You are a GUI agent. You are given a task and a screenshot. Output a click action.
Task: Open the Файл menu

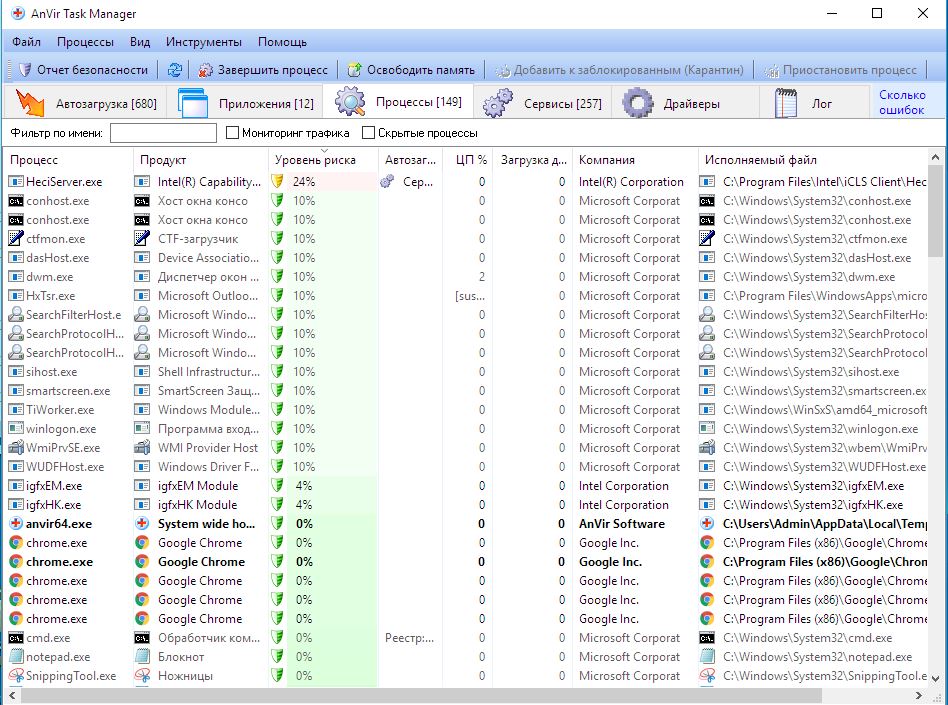27,42
